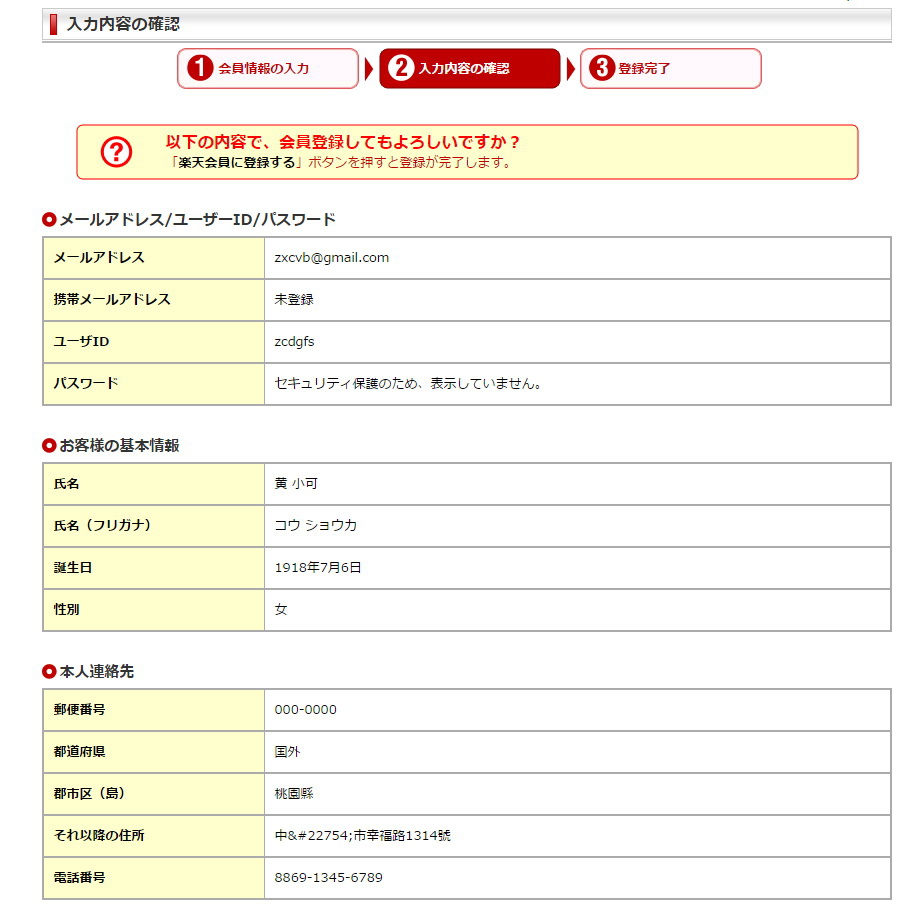
Task: Click the 氏名（フリガナ） row label
Action: 102,526
